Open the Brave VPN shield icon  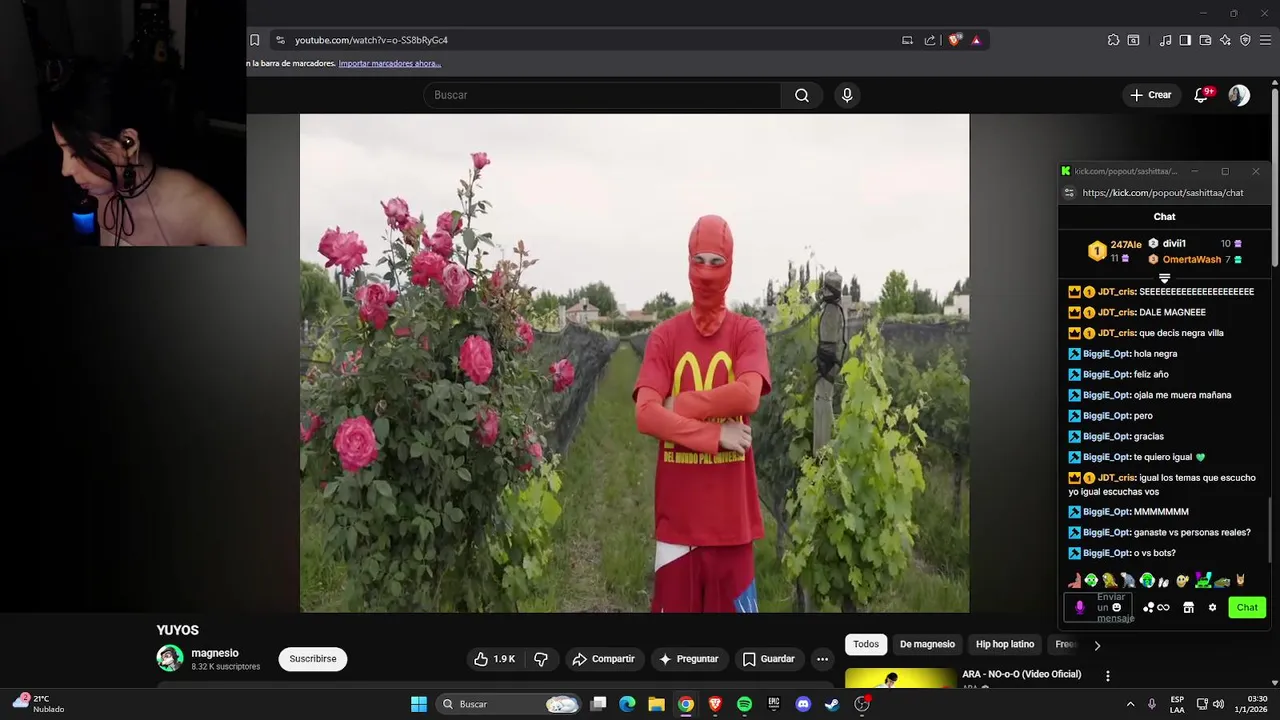1245,40
